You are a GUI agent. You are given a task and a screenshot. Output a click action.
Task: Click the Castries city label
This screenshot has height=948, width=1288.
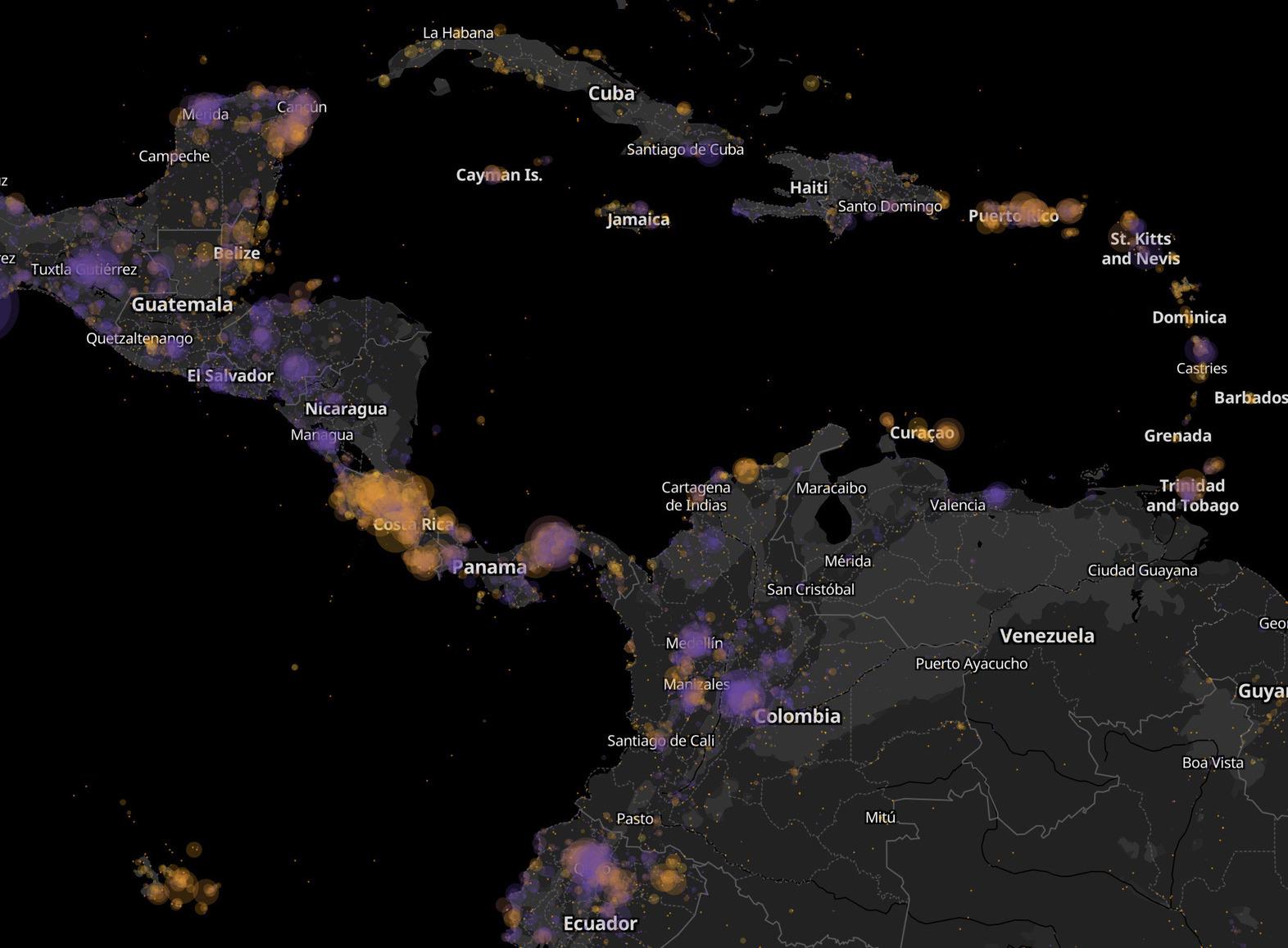(1202, 368)
